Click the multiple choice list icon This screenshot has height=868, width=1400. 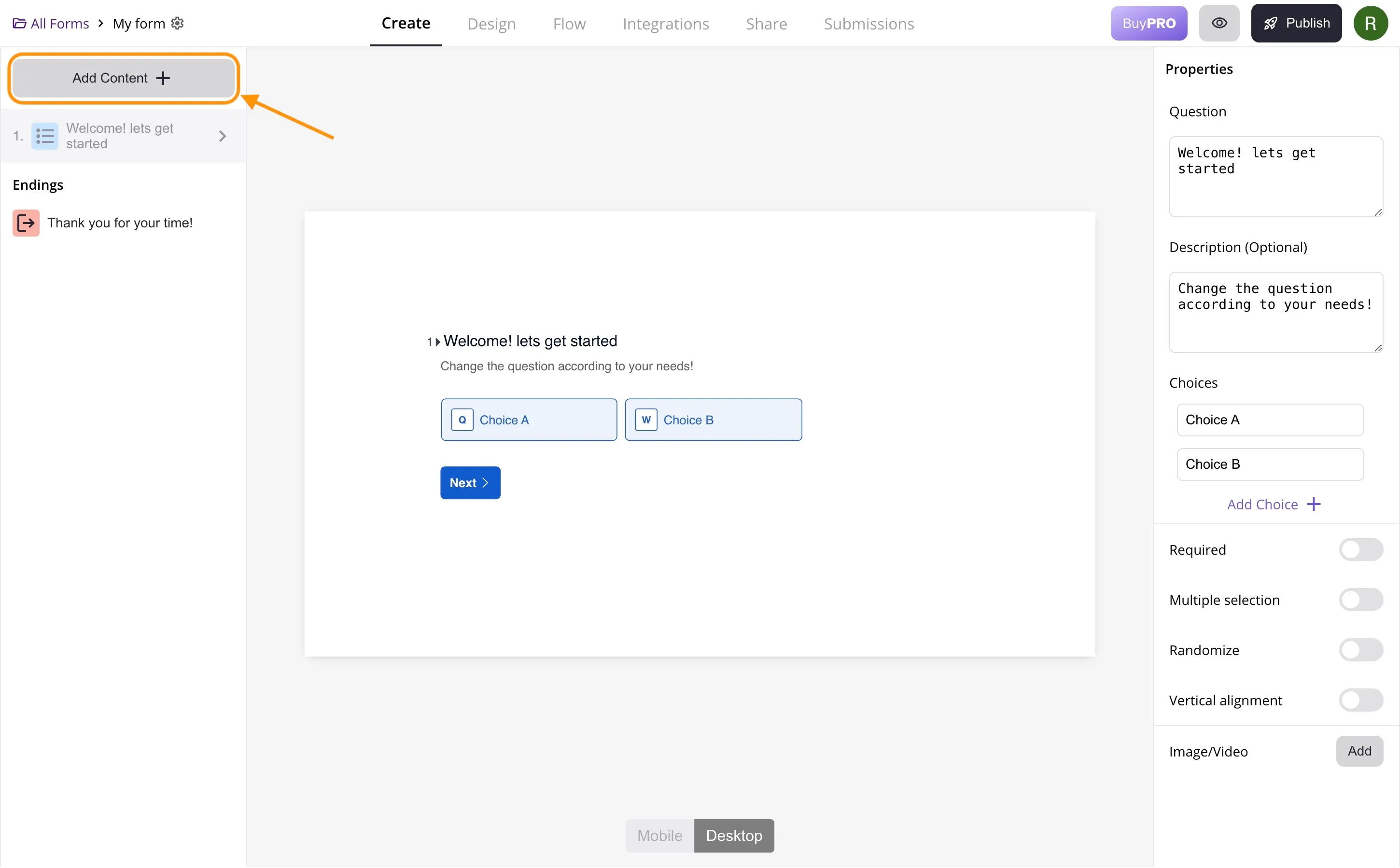(45, 136)
